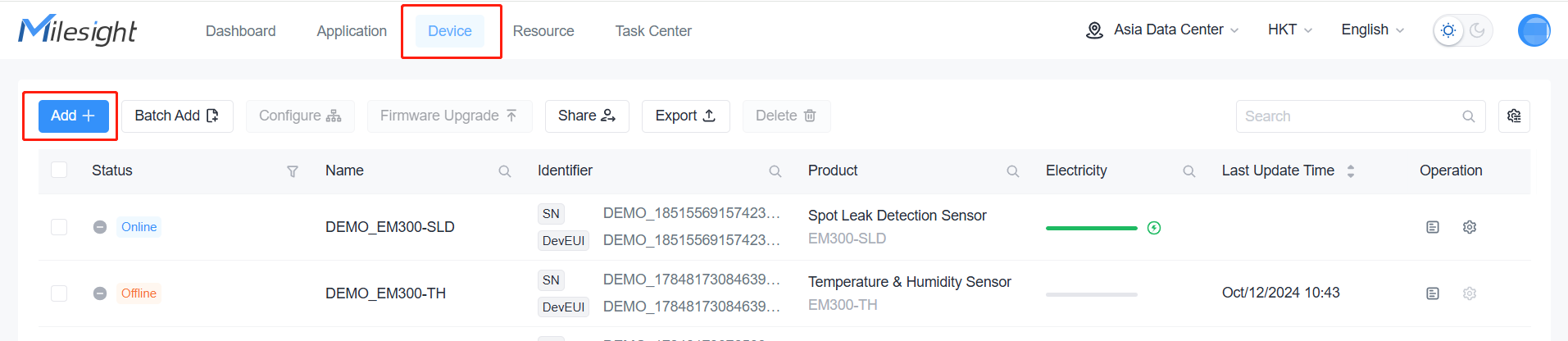Toggle the select-all checkbox in header
This screenshot has height=341, width=1568.
click(x=59, y=170)
